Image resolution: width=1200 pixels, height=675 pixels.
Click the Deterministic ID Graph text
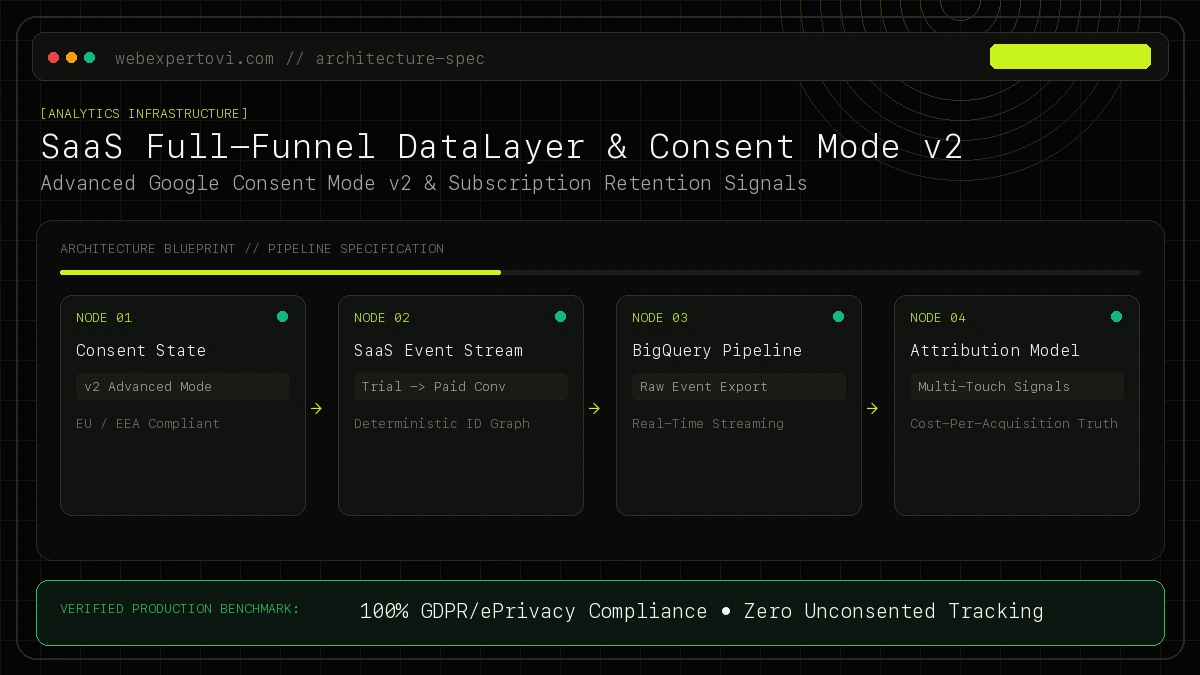pyautogui.click(x=442, y=424)
